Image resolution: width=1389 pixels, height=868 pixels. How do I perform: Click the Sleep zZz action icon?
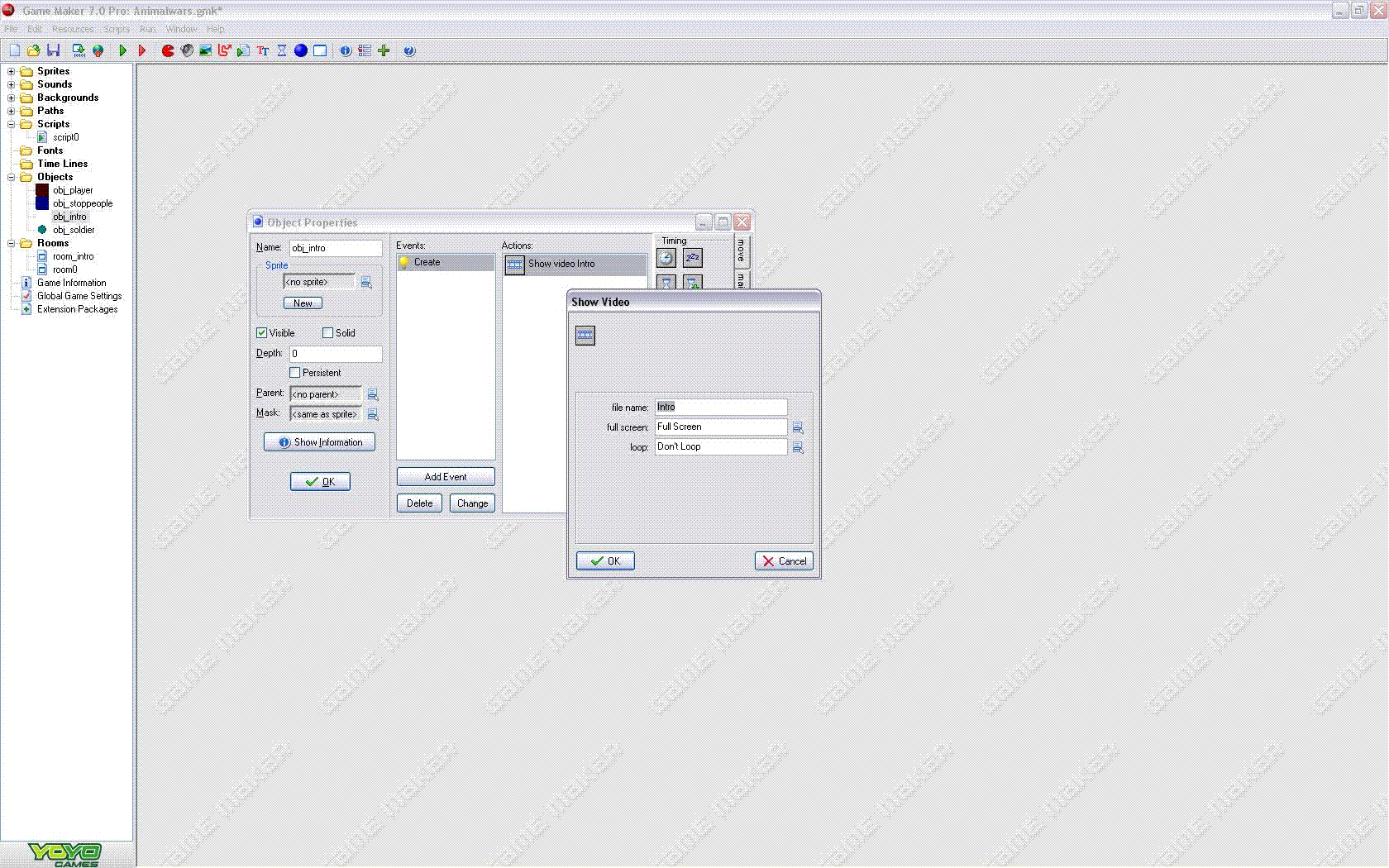[x=693, y=258]
